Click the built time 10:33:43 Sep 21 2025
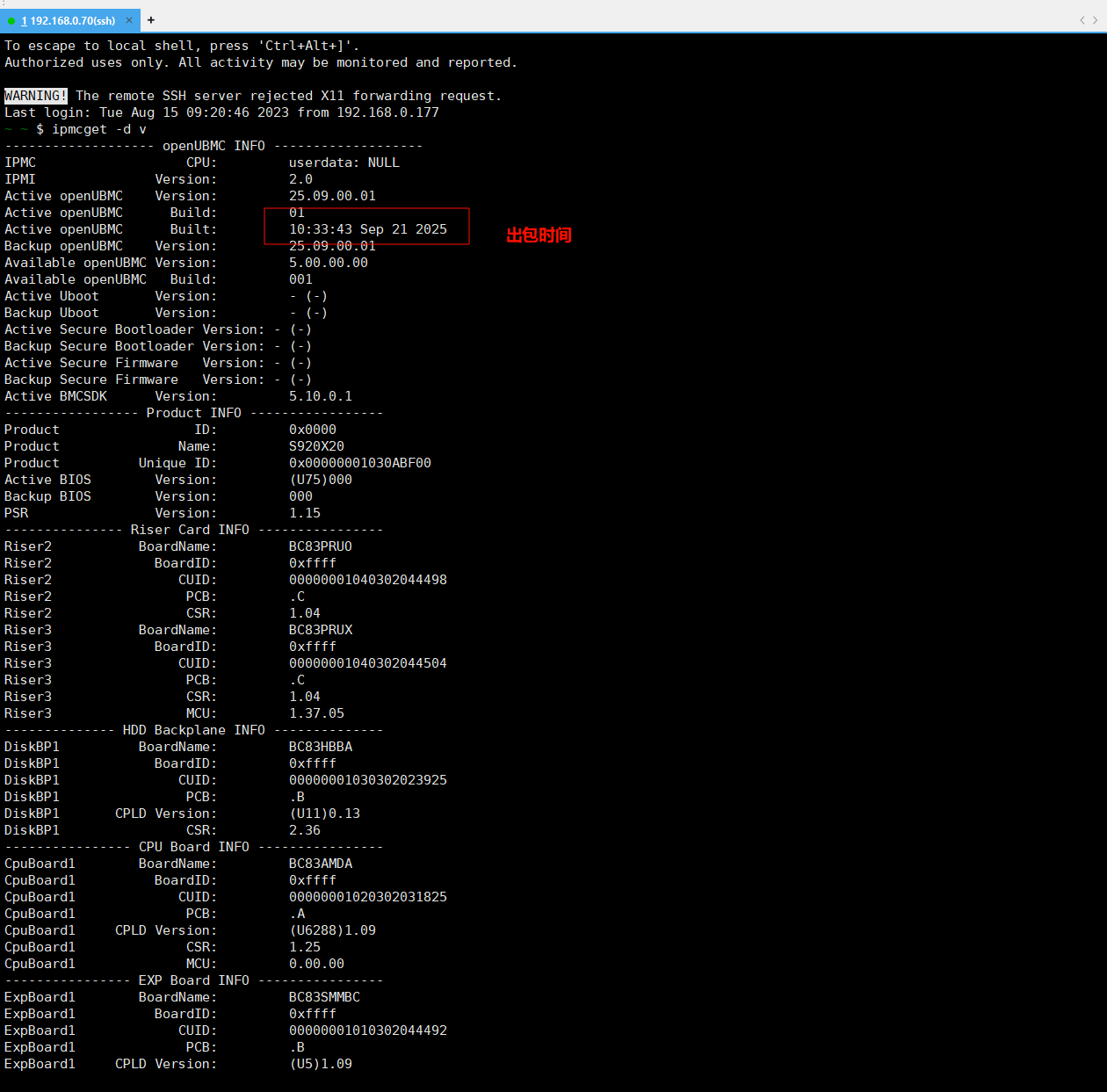1107x1092 pixels. point(367,229)
